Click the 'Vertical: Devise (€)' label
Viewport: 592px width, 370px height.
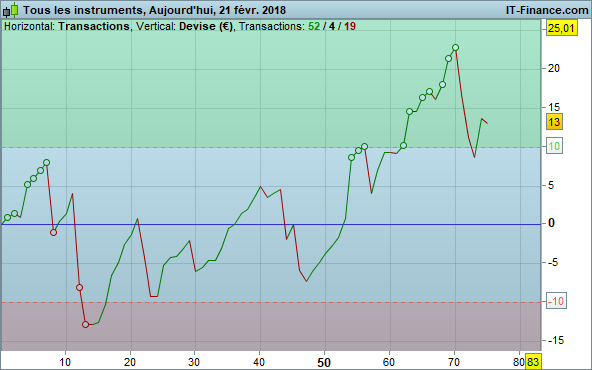pos(184,26)
